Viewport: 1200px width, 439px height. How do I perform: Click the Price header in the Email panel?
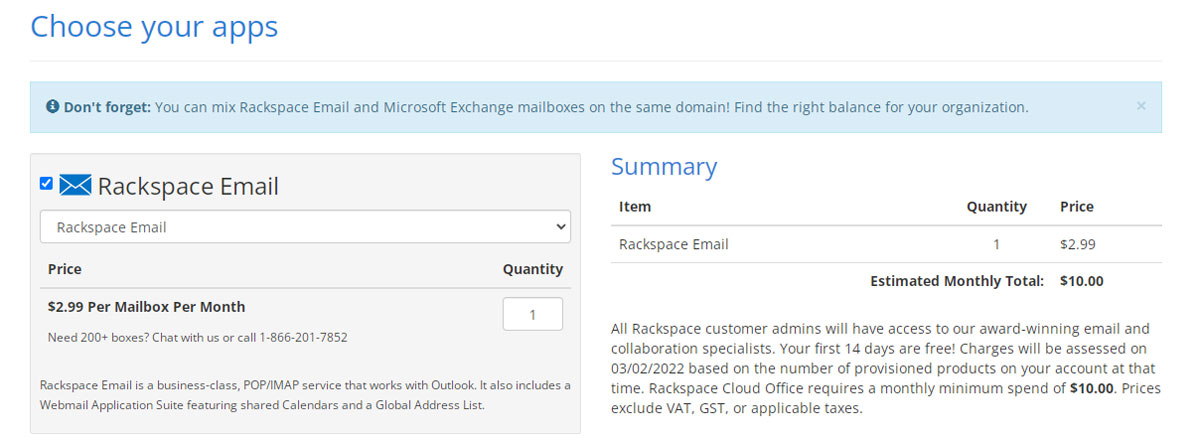coord(65,269)
